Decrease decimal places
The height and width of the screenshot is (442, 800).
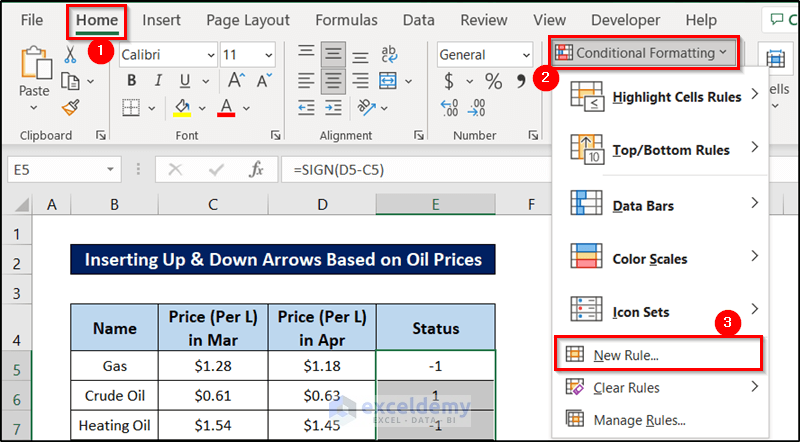click(x=477, y=108)
